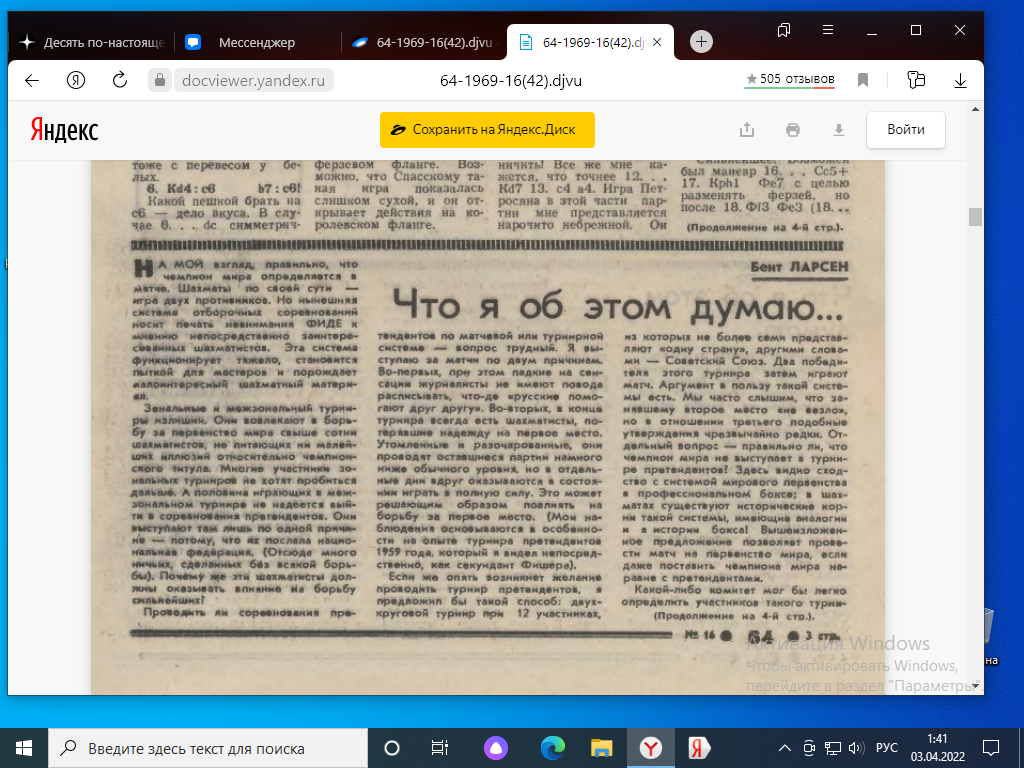
Task: Open the tab-groups/bookmarks panel icon in title bar
Action: [x=784, y=30]
